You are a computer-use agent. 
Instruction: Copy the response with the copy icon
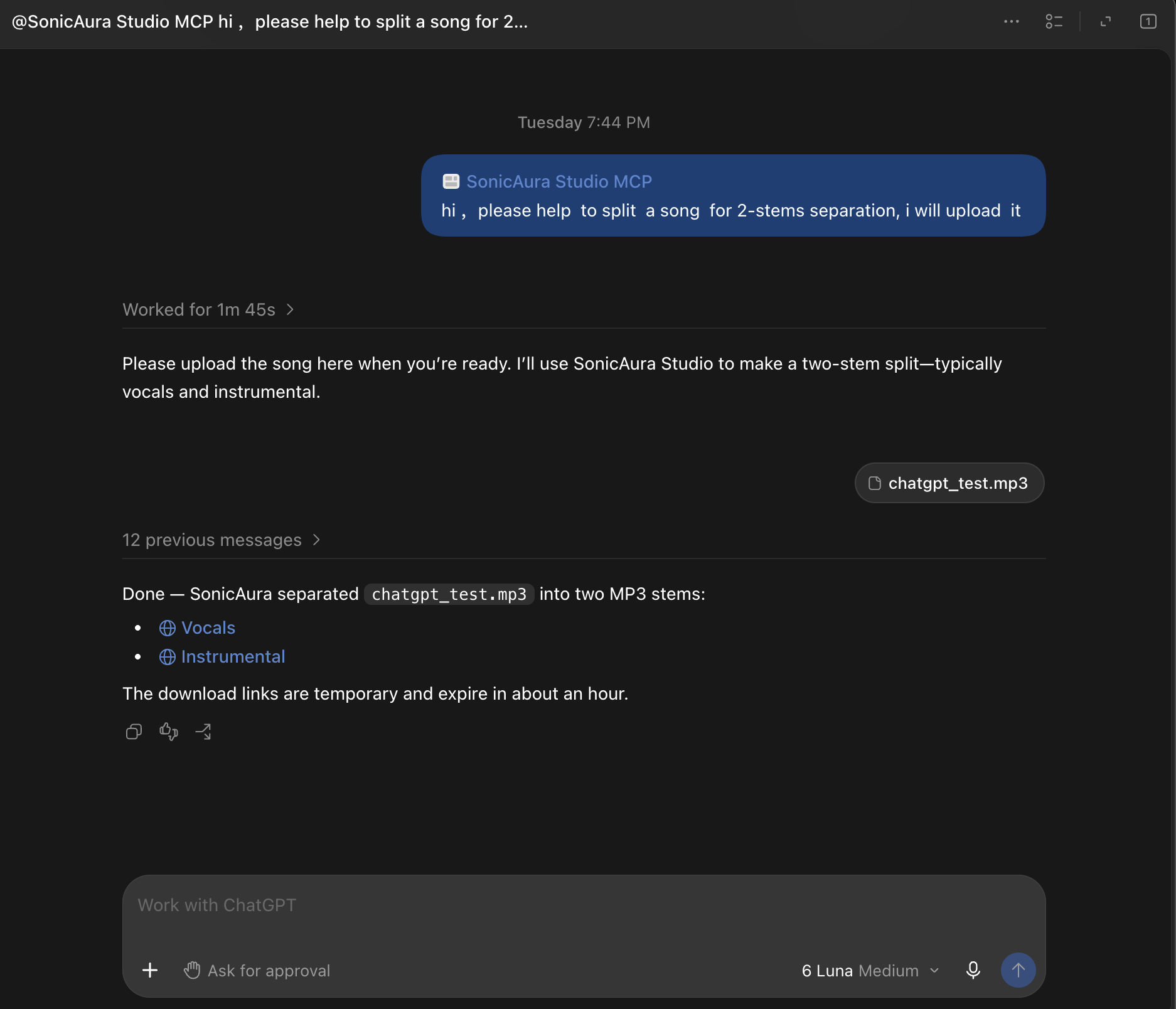tap(134, 732)
